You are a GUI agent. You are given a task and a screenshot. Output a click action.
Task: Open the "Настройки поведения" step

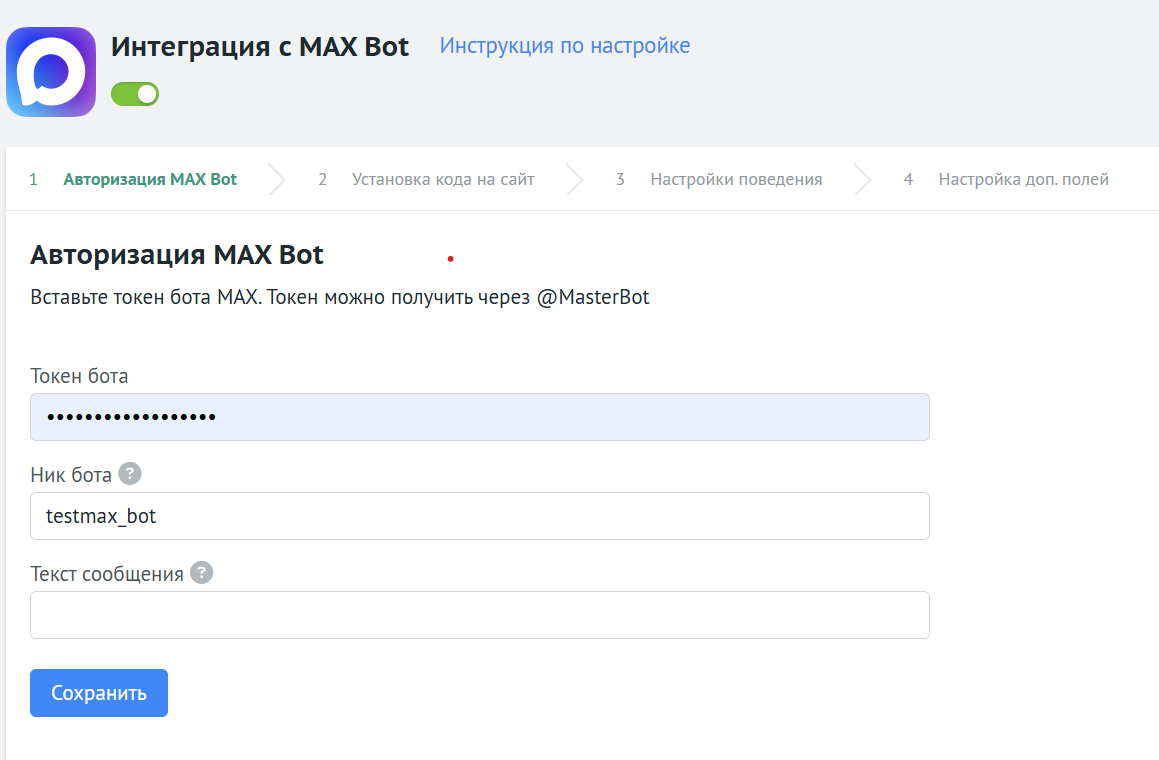point(736,180)
